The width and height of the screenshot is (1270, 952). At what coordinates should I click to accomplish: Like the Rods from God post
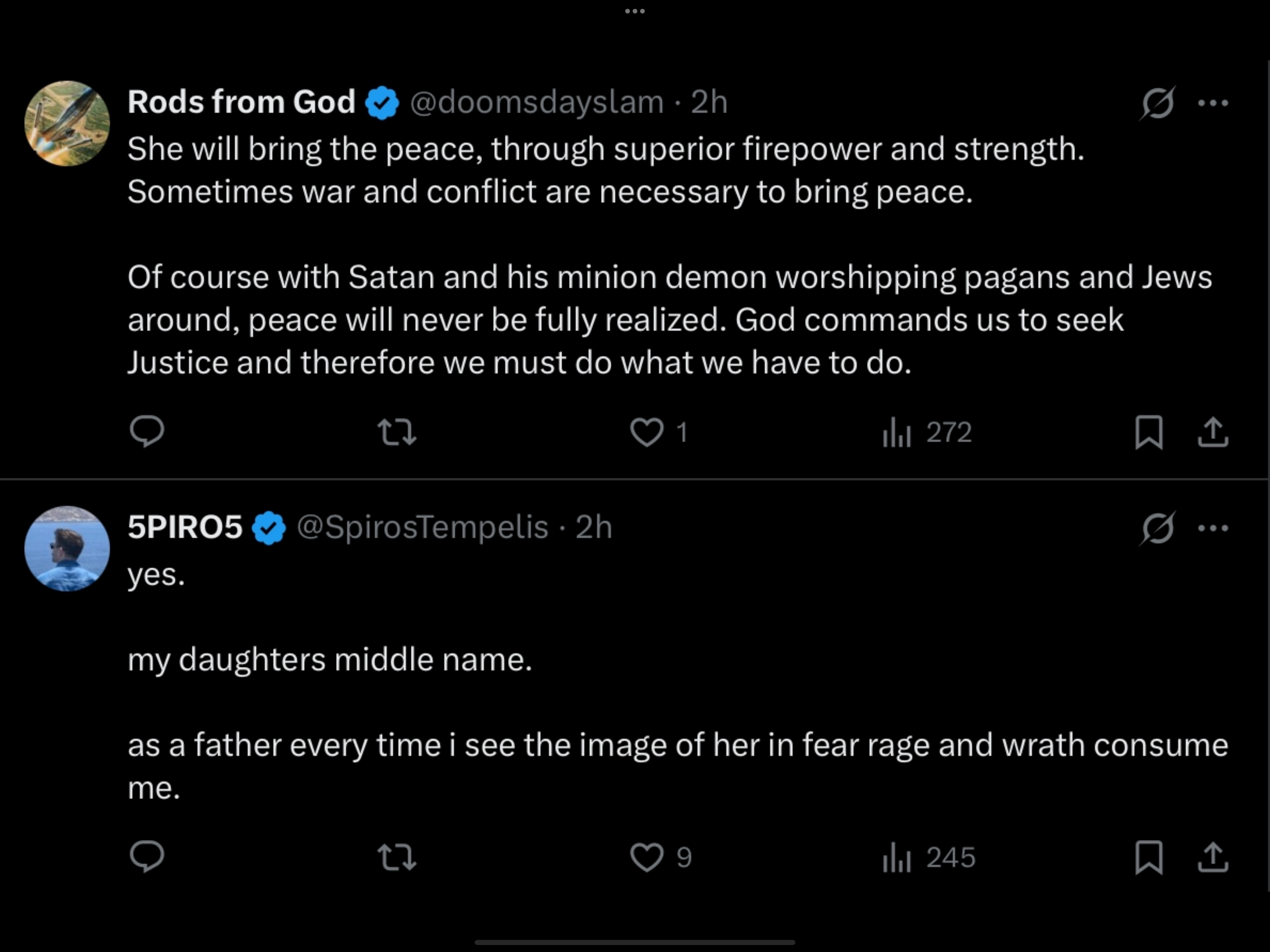(x=647, y=432)
